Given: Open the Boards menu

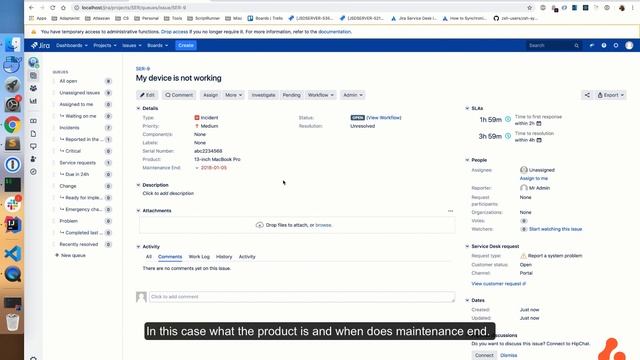Looking at the screenshot, I should tap(158, 45).
